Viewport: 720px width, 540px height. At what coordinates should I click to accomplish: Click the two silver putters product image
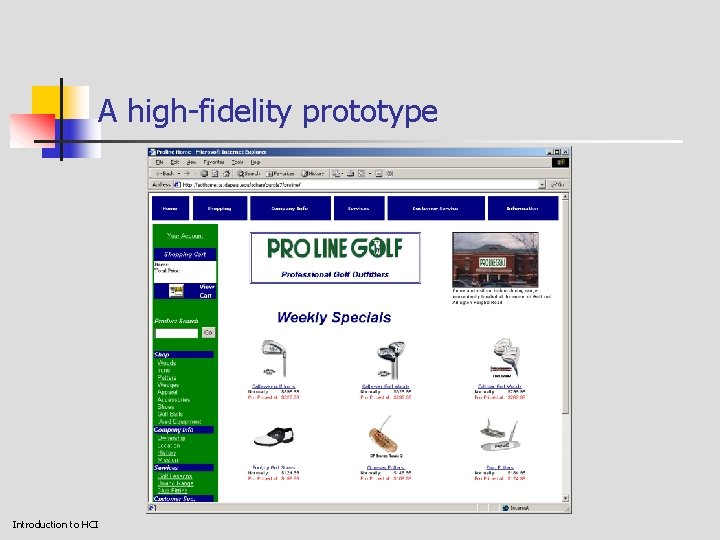(501, 435)
